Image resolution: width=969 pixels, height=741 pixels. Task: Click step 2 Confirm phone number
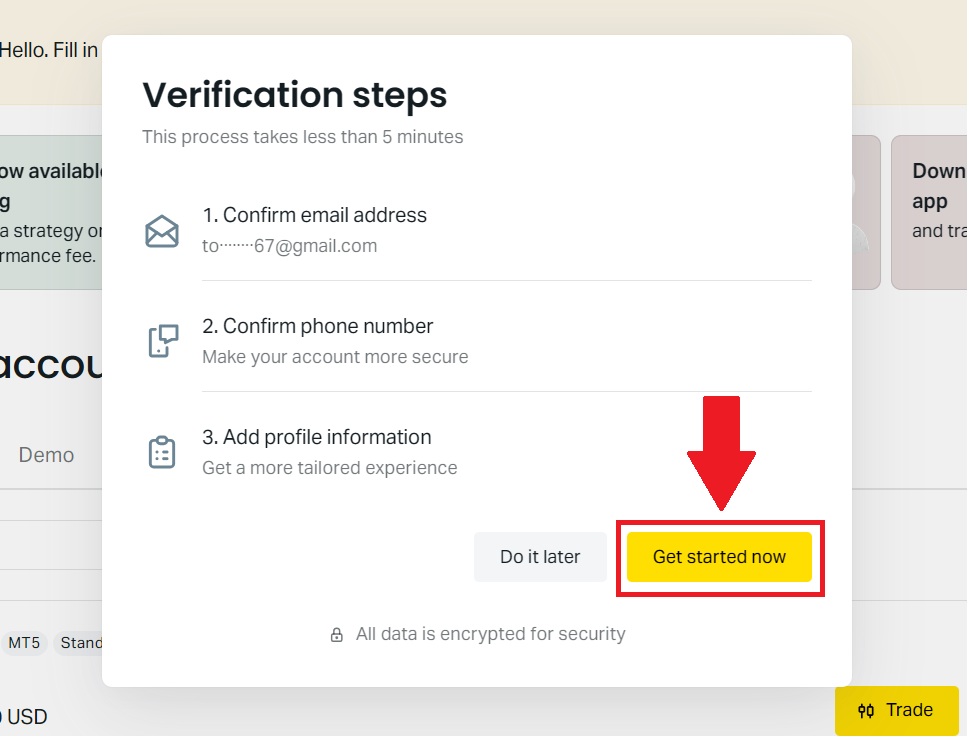click(x=318, y=325)
